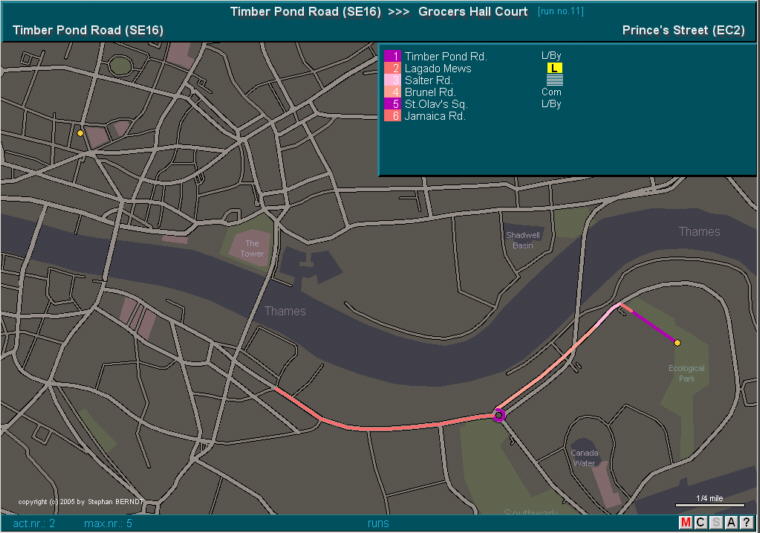Click the greyed S button
Image resolution: width=760 pixels, height=533 pixels.
[x=716, y=523]
